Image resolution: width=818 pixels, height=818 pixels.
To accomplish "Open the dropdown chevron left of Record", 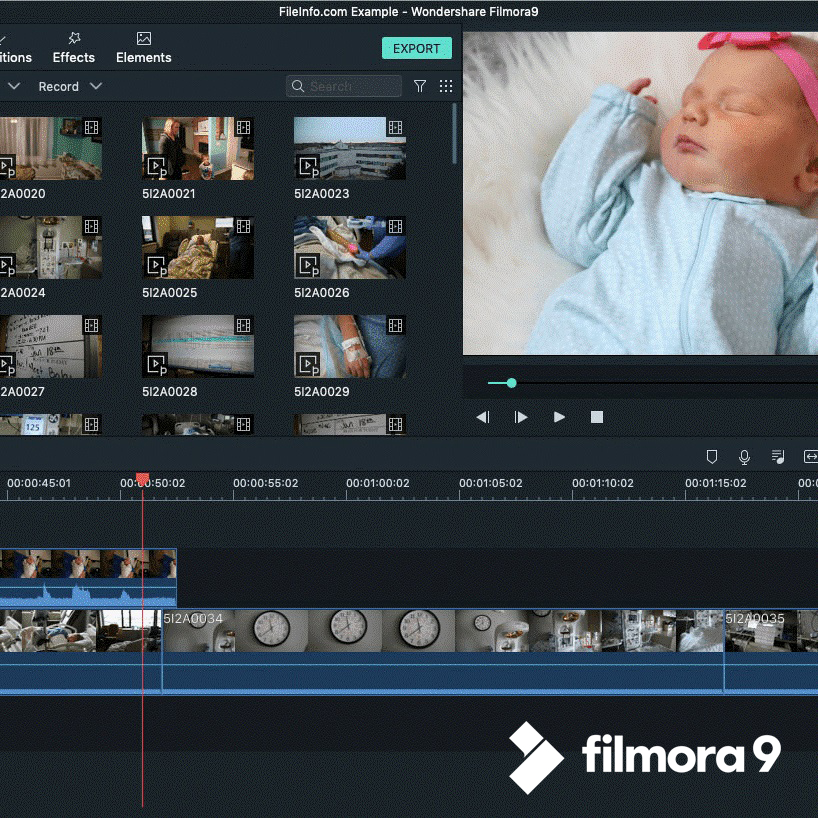I will click(x=14, y=86).
